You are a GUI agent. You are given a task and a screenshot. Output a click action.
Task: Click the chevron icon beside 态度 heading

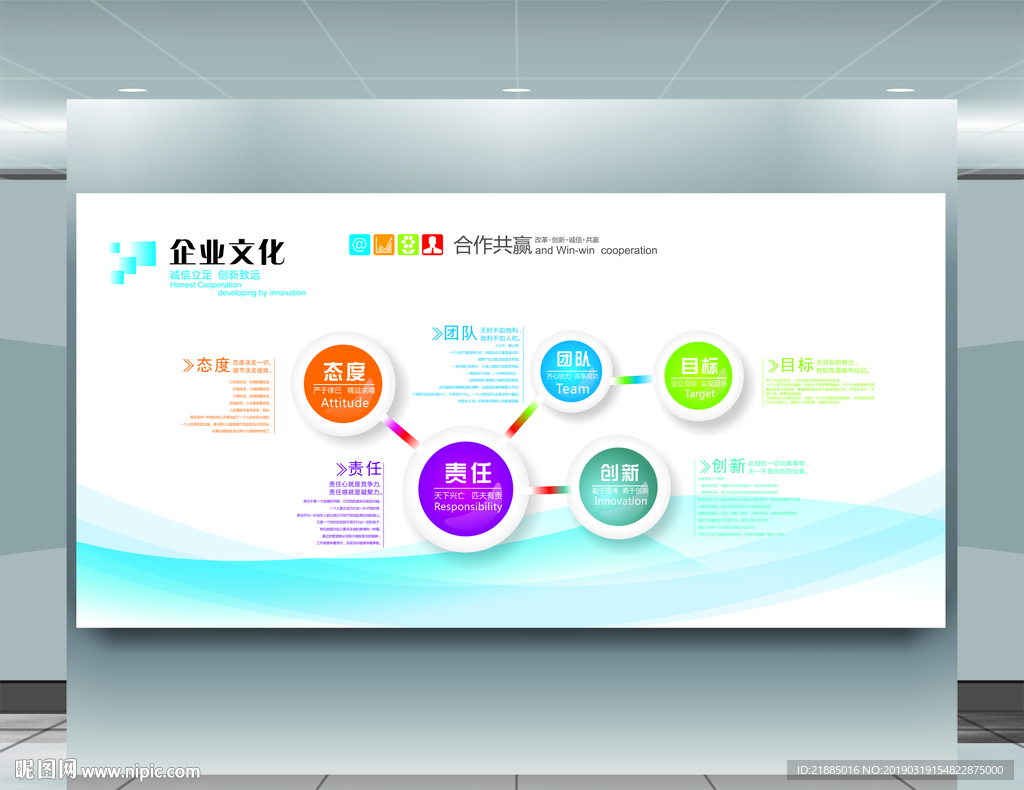click(x=188, y=365)
